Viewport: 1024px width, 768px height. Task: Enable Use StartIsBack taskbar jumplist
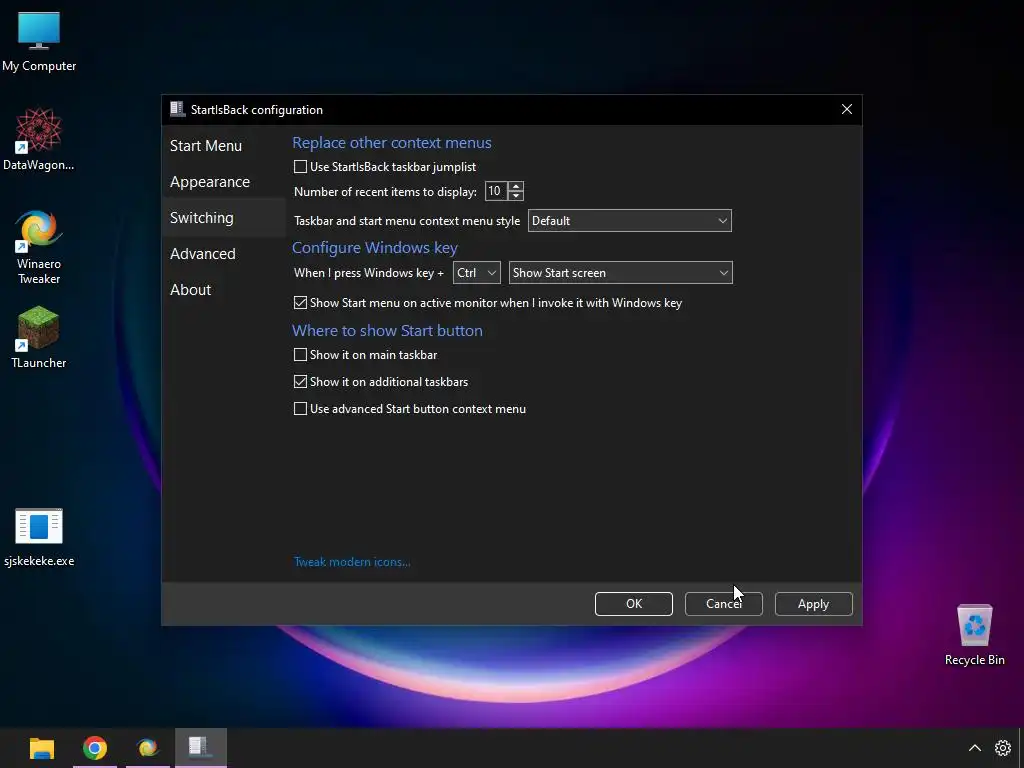(x=300, y=167)
